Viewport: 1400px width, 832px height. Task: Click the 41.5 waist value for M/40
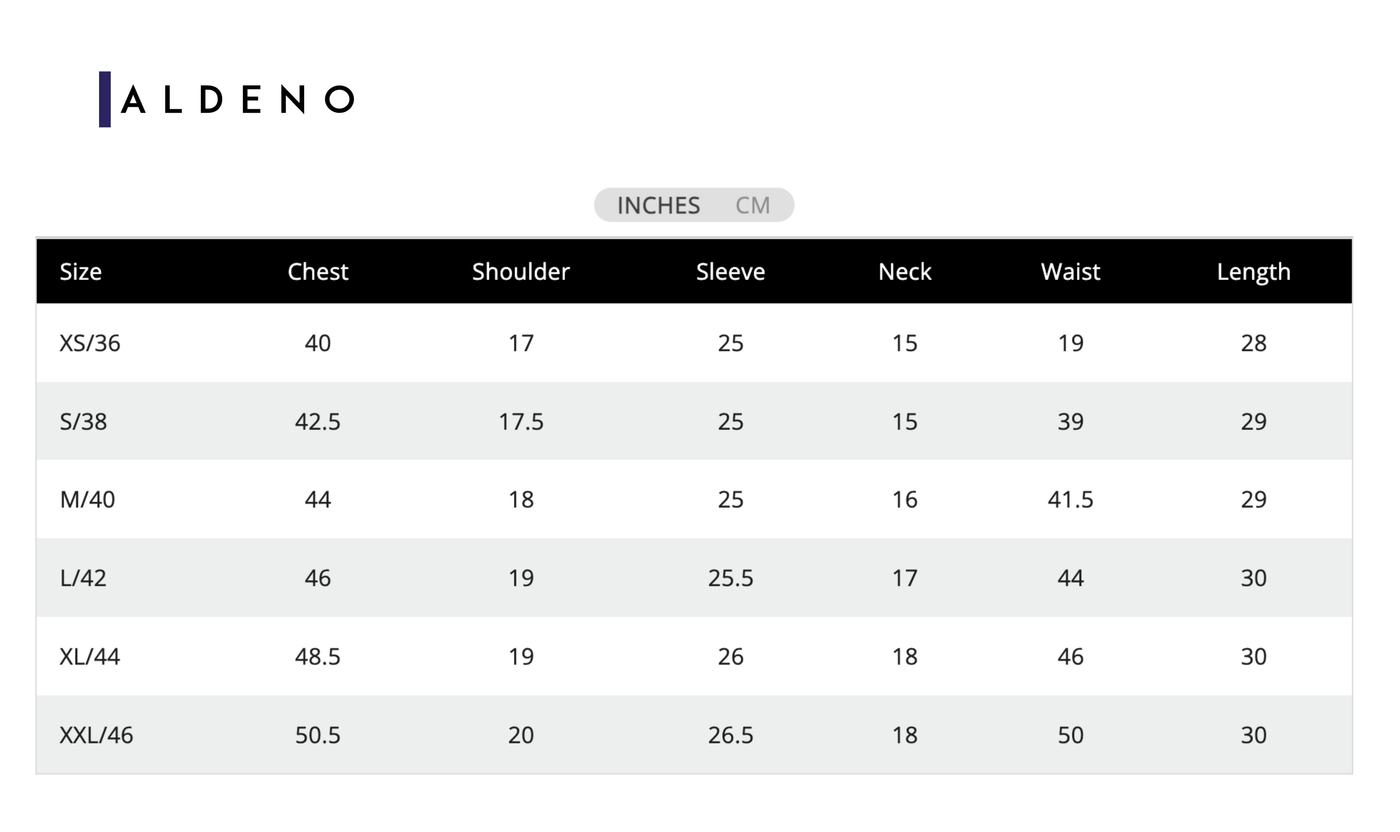[x=1070, y=500]
